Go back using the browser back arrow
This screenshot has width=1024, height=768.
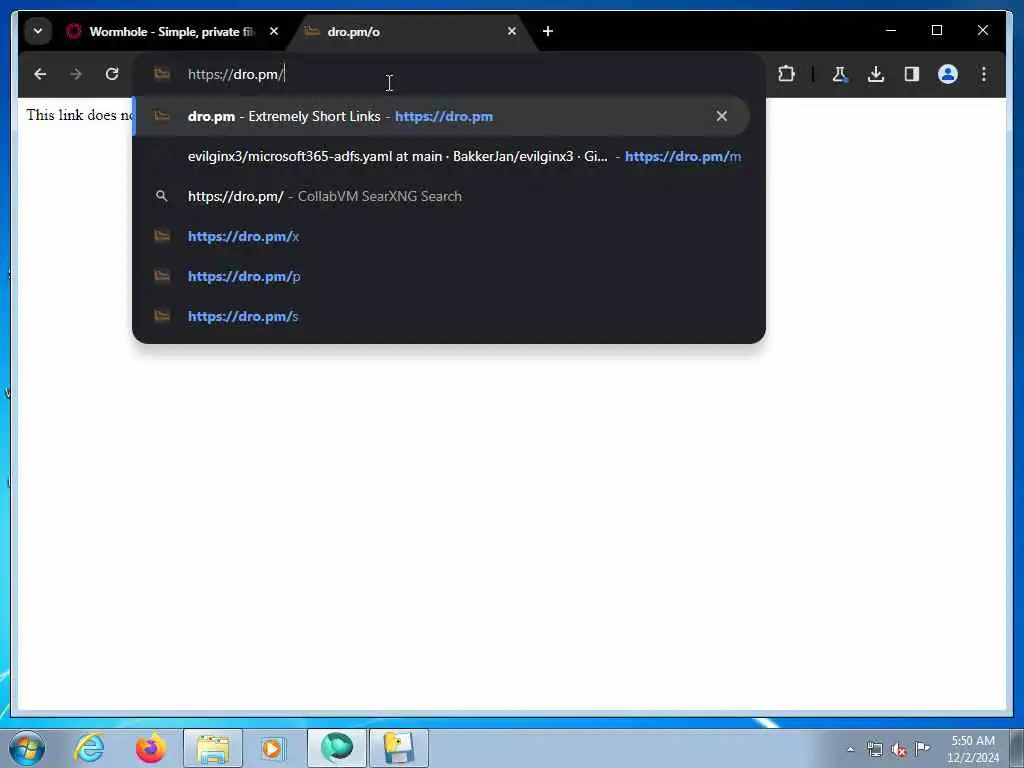click(x=40, y=74)
